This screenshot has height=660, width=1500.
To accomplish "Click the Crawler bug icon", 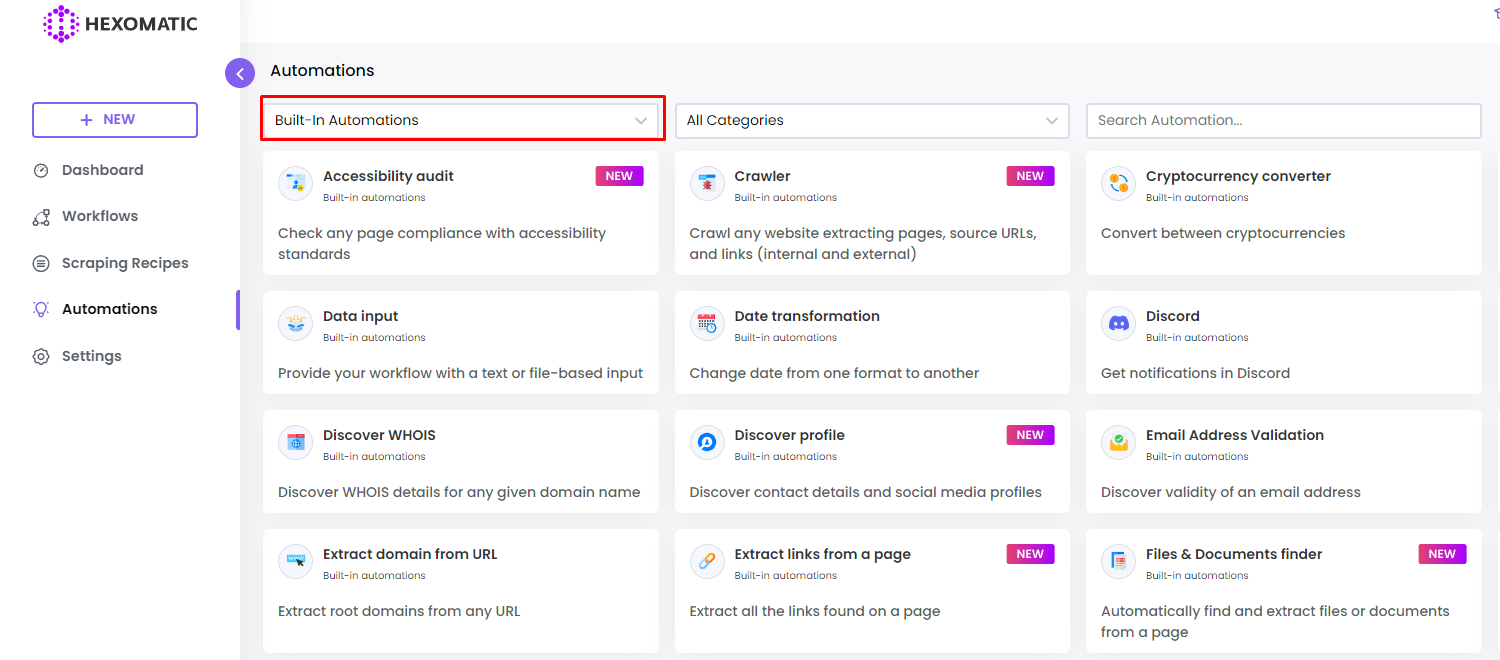I will [x=707, y=184].
